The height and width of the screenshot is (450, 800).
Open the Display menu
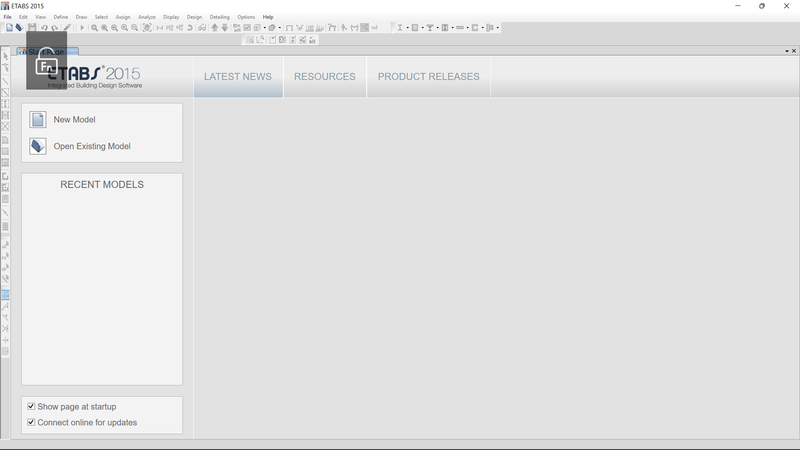171,17
